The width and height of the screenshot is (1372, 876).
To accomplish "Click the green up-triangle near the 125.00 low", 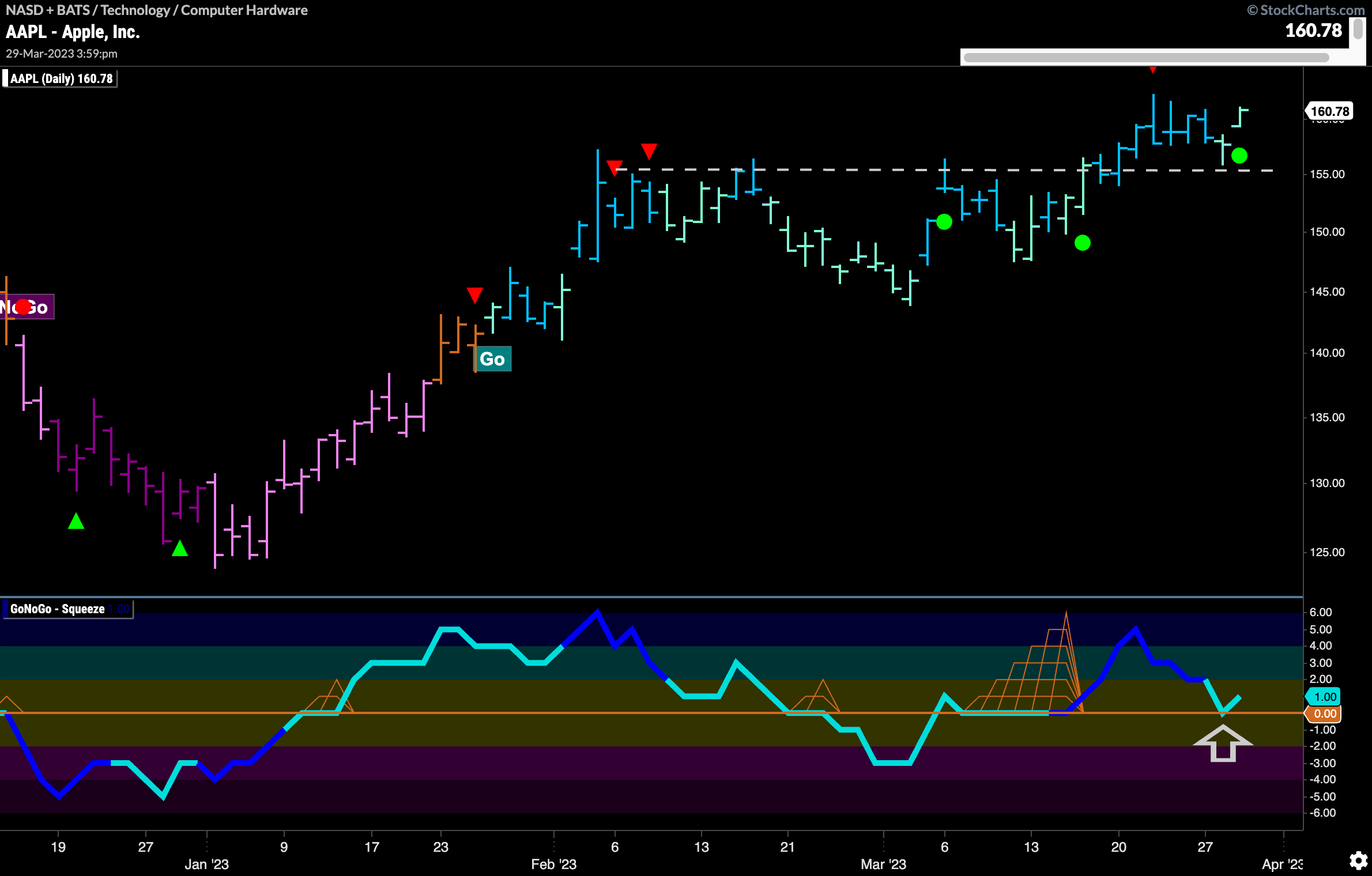I will 180,548.
